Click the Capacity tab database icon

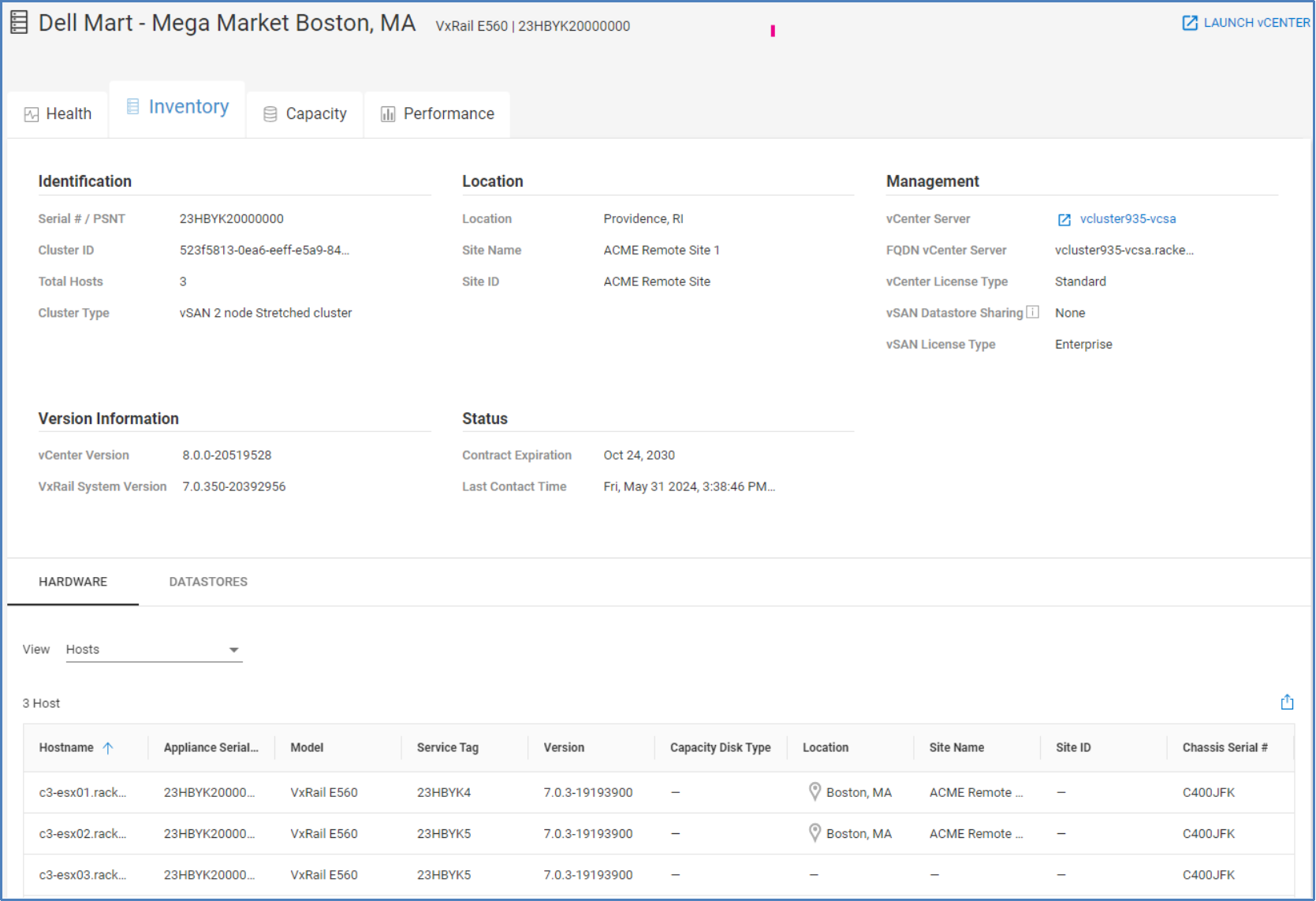pyautogui.click(x=270, y=114)
